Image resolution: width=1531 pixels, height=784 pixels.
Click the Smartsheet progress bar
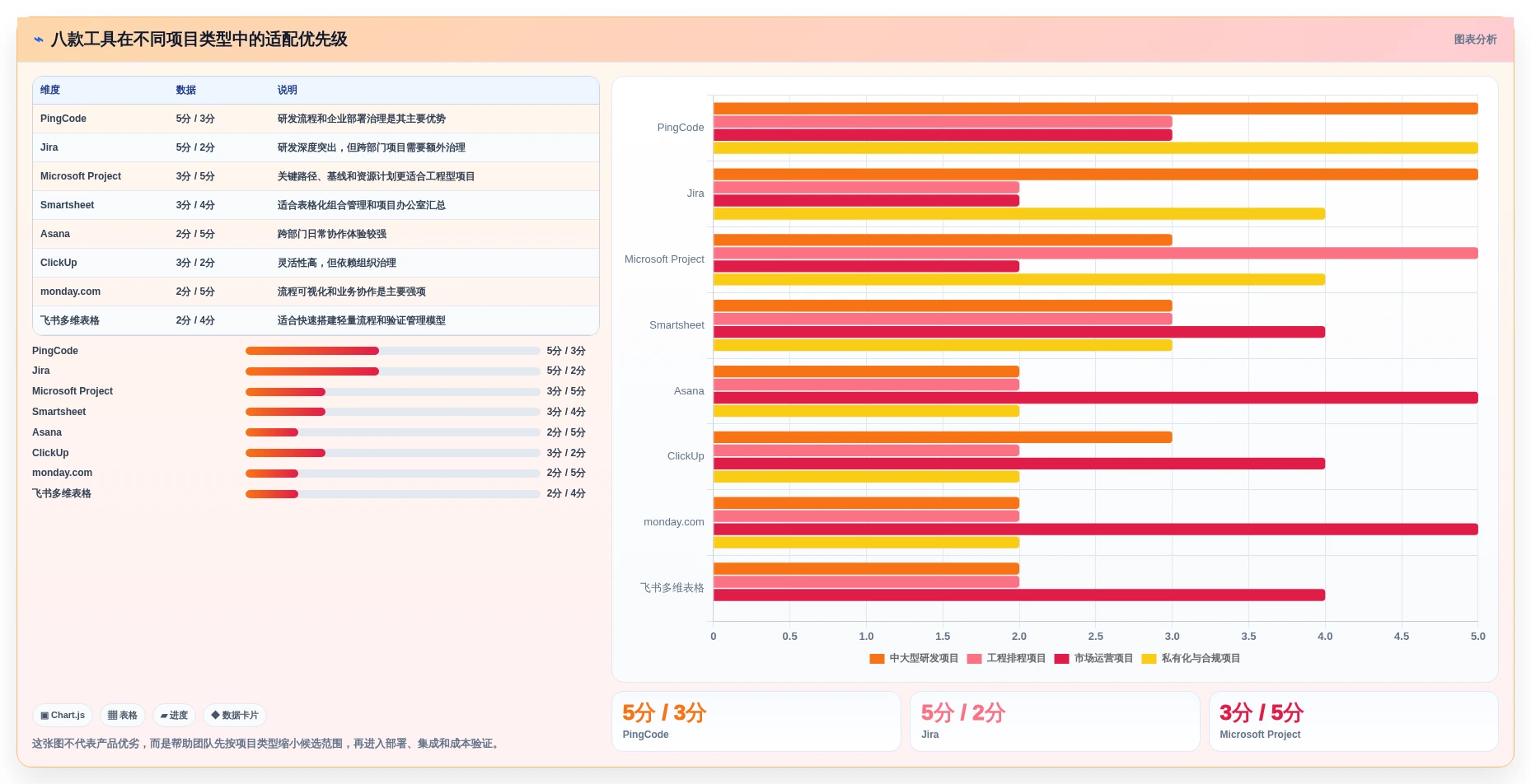(393, 412)
